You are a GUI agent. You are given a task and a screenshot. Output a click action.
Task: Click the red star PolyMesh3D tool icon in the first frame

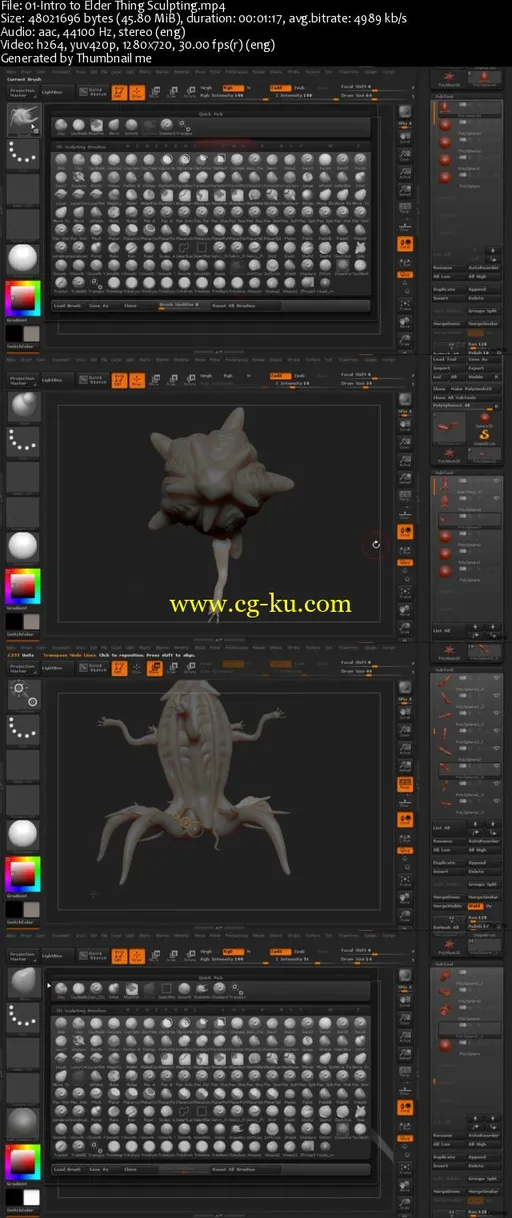(448, 77)
